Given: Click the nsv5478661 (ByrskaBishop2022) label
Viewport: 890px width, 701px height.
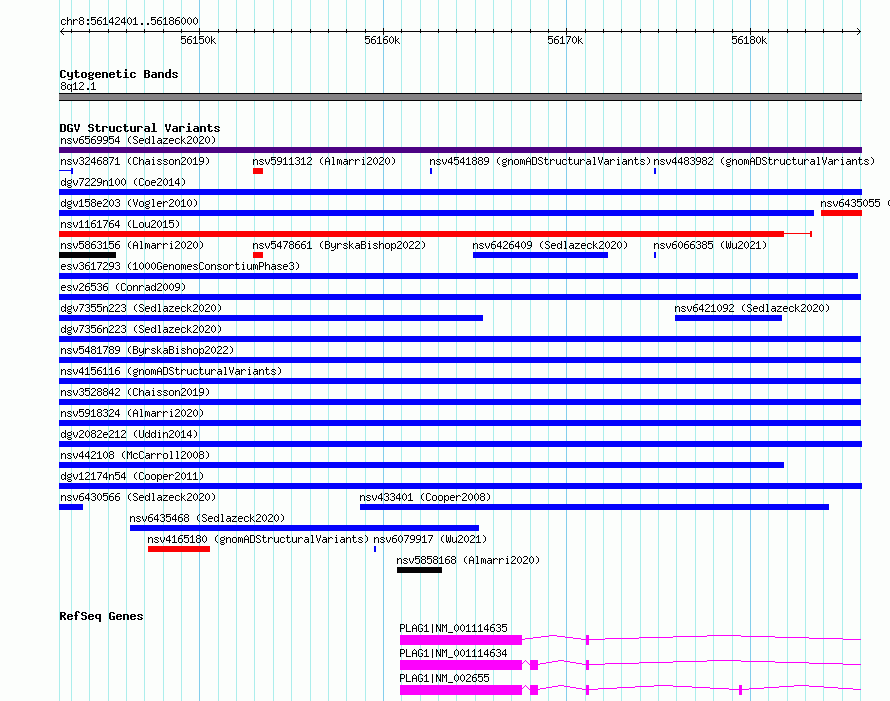Looking at the screenshot, I should pos(339,245).
